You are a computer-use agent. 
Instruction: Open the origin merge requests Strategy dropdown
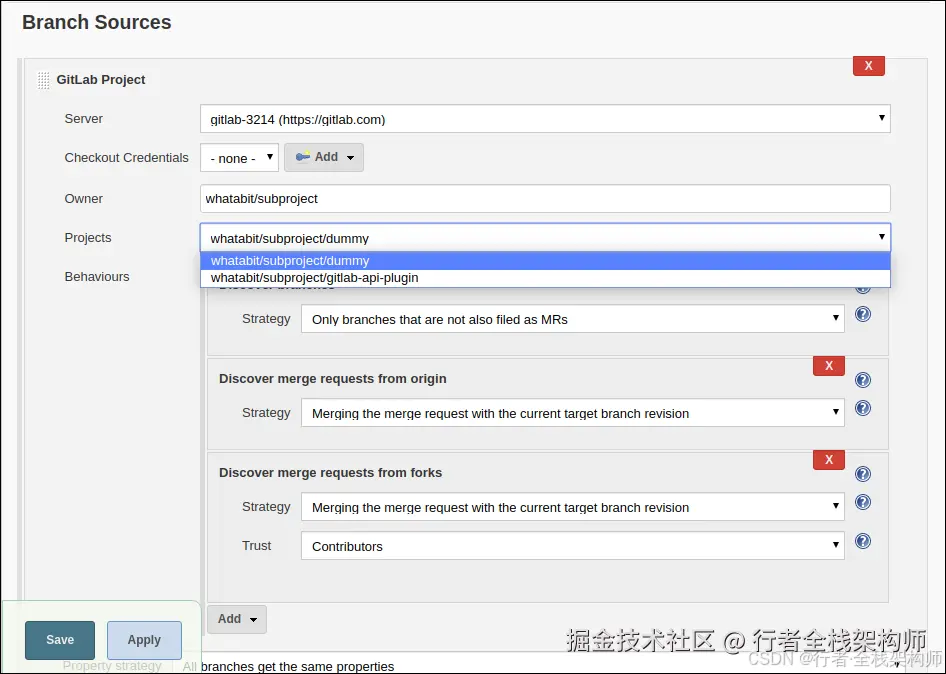573,413
